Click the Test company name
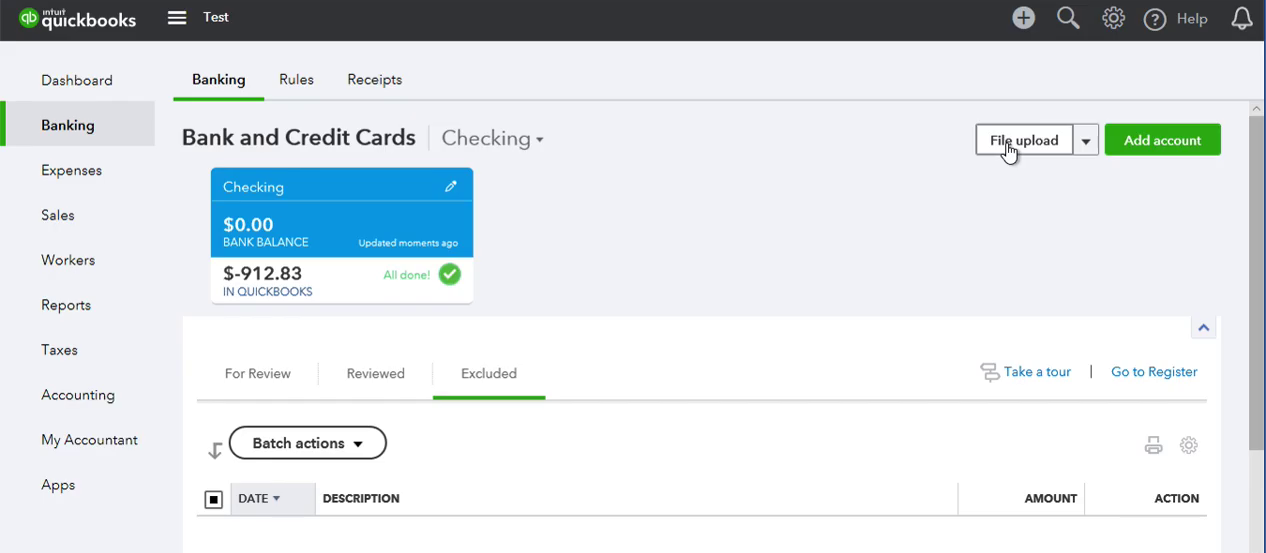 [x=216, y=17]
